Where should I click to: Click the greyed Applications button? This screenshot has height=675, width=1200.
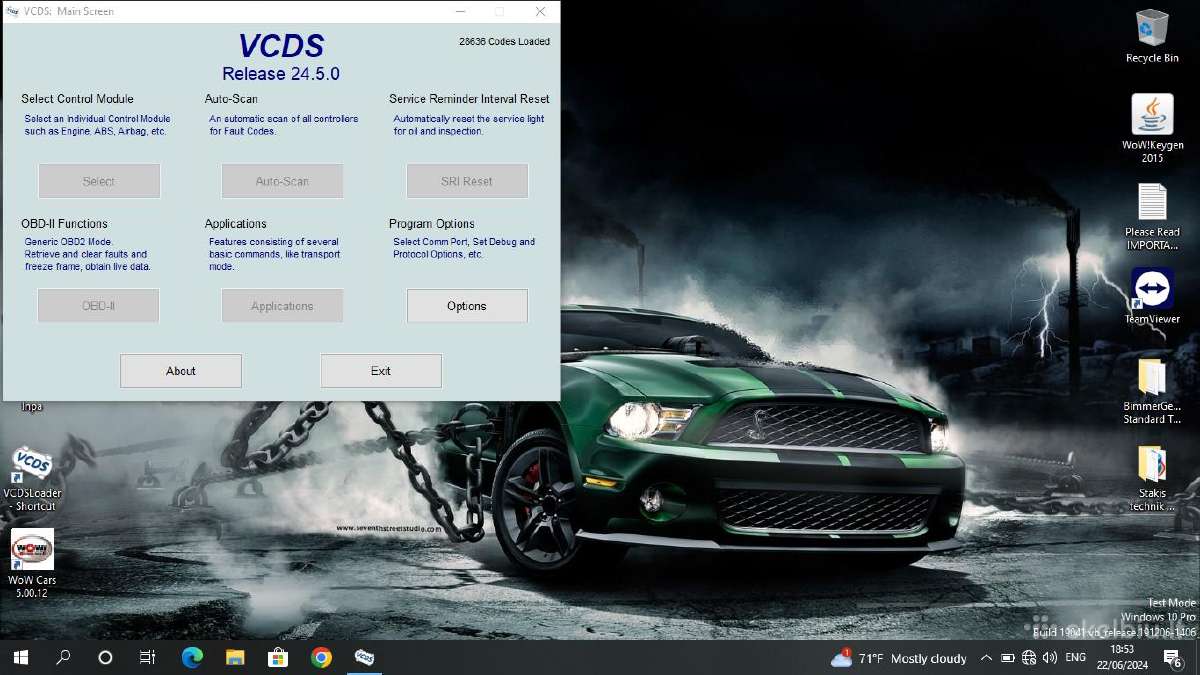pyautogui.click(x=282, y=306)
